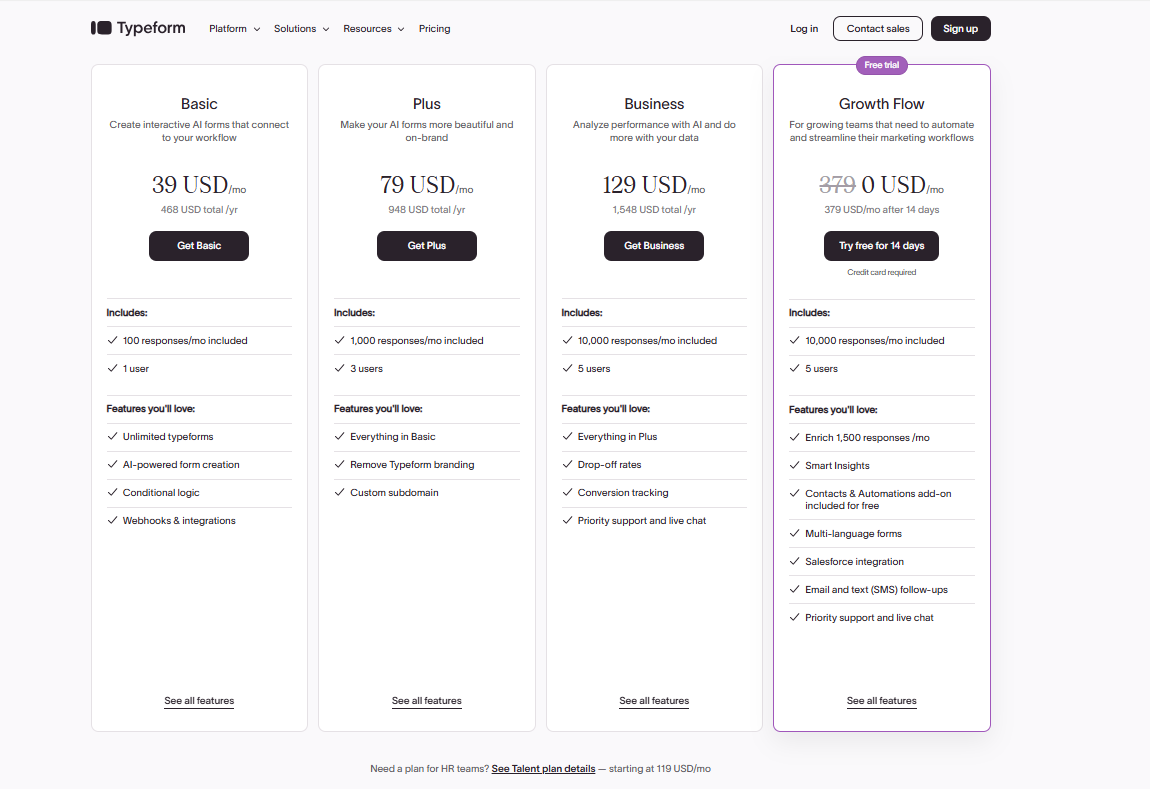Click Try free for 14 days
This screenshot has width=1150, height=789.
(882, 246)
